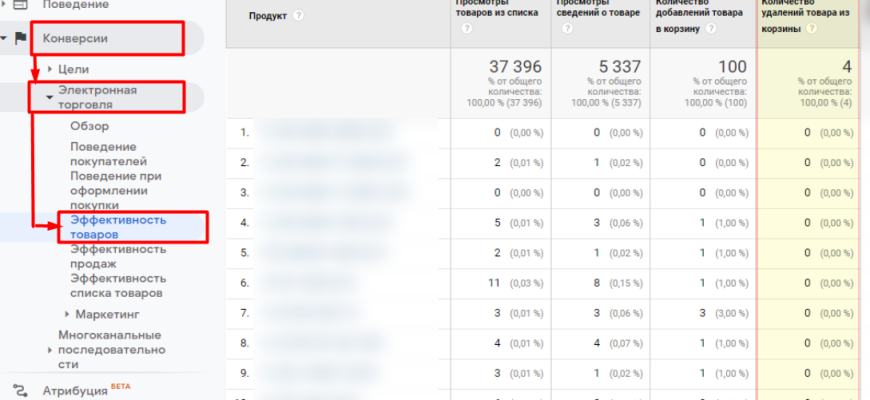
Task: Open the Обзор report
Action: tap(89, 126)
